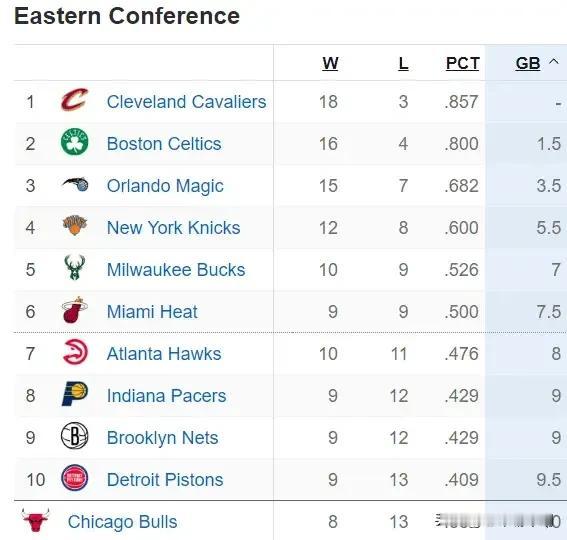Open the Cleveland Cavaliers team link
This screenshot has width=567, height=540.
point(186,102)
